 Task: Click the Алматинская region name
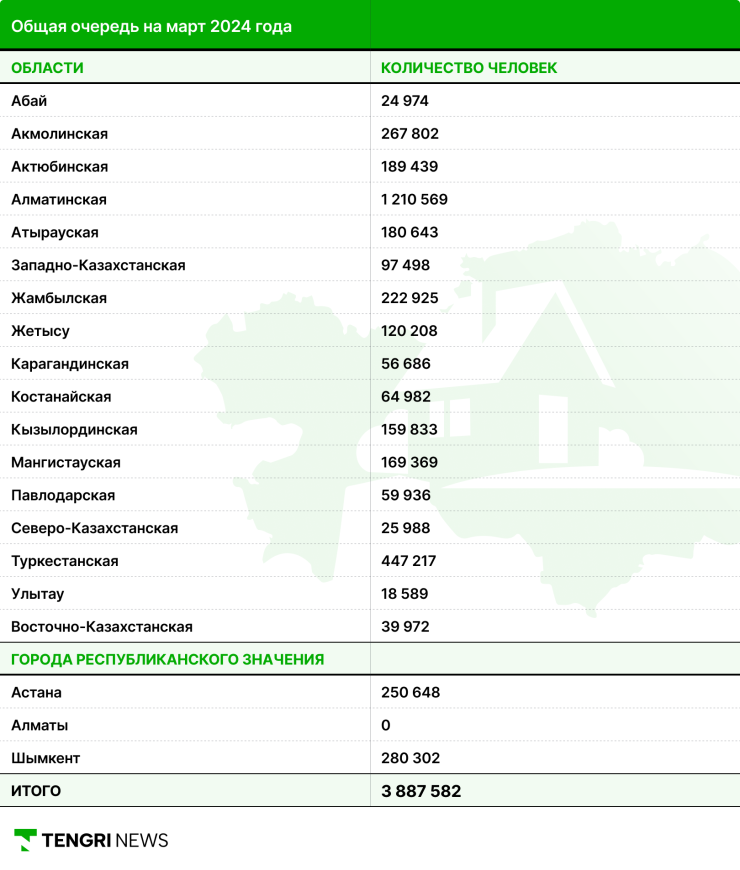(59, 200)
